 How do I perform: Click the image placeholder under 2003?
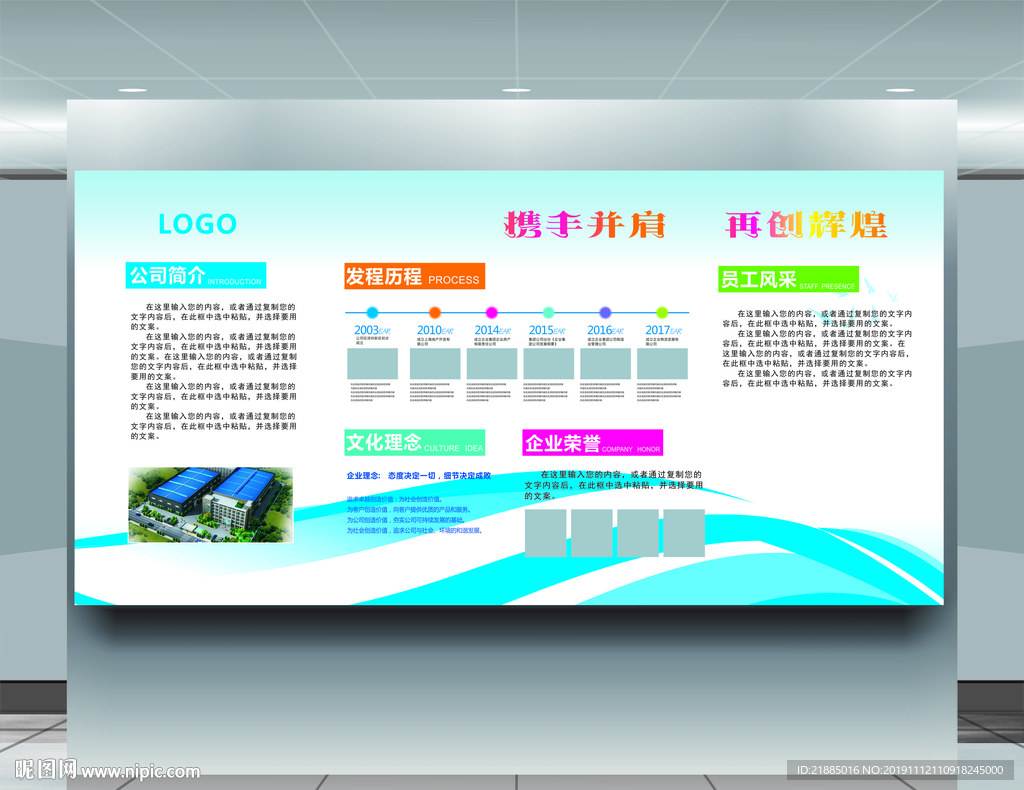(x=372, y=364)
